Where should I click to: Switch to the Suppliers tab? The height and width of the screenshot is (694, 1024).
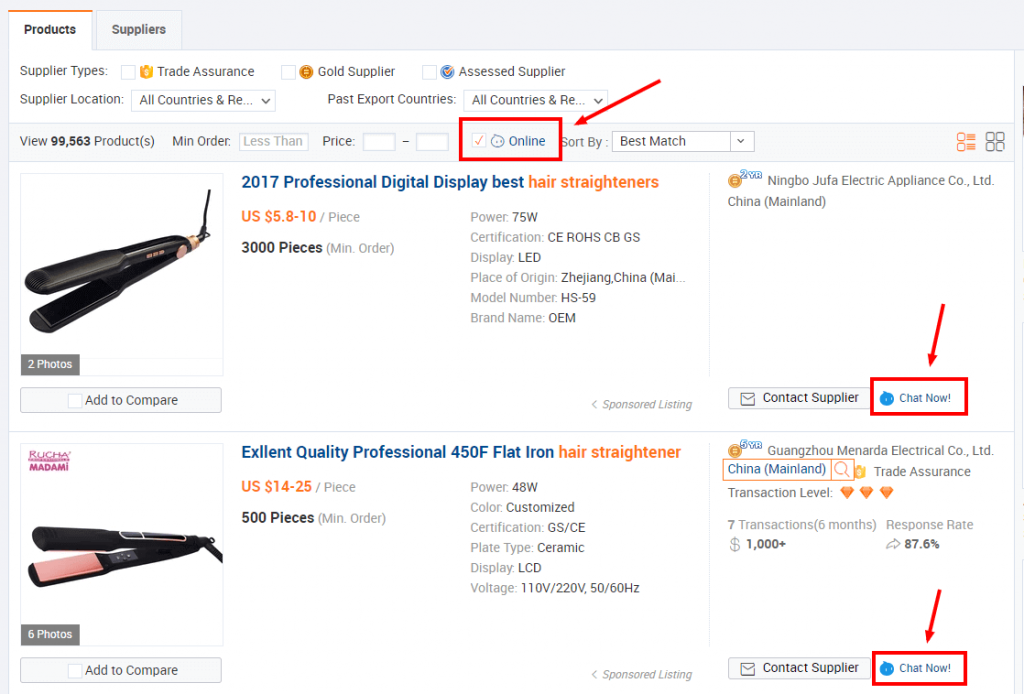click(x=138, y=29)
